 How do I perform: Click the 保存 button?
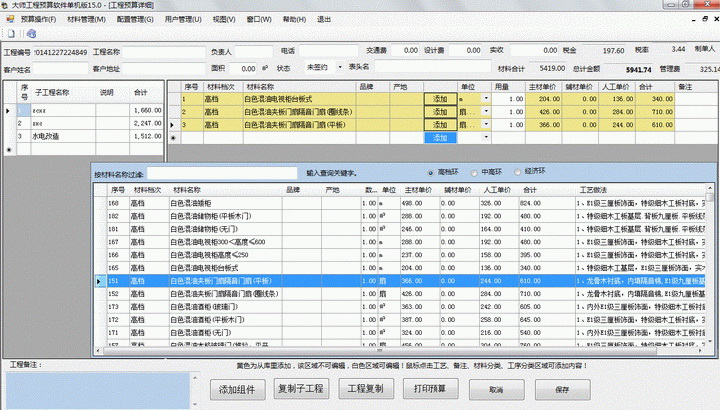(x=562, y=390)
